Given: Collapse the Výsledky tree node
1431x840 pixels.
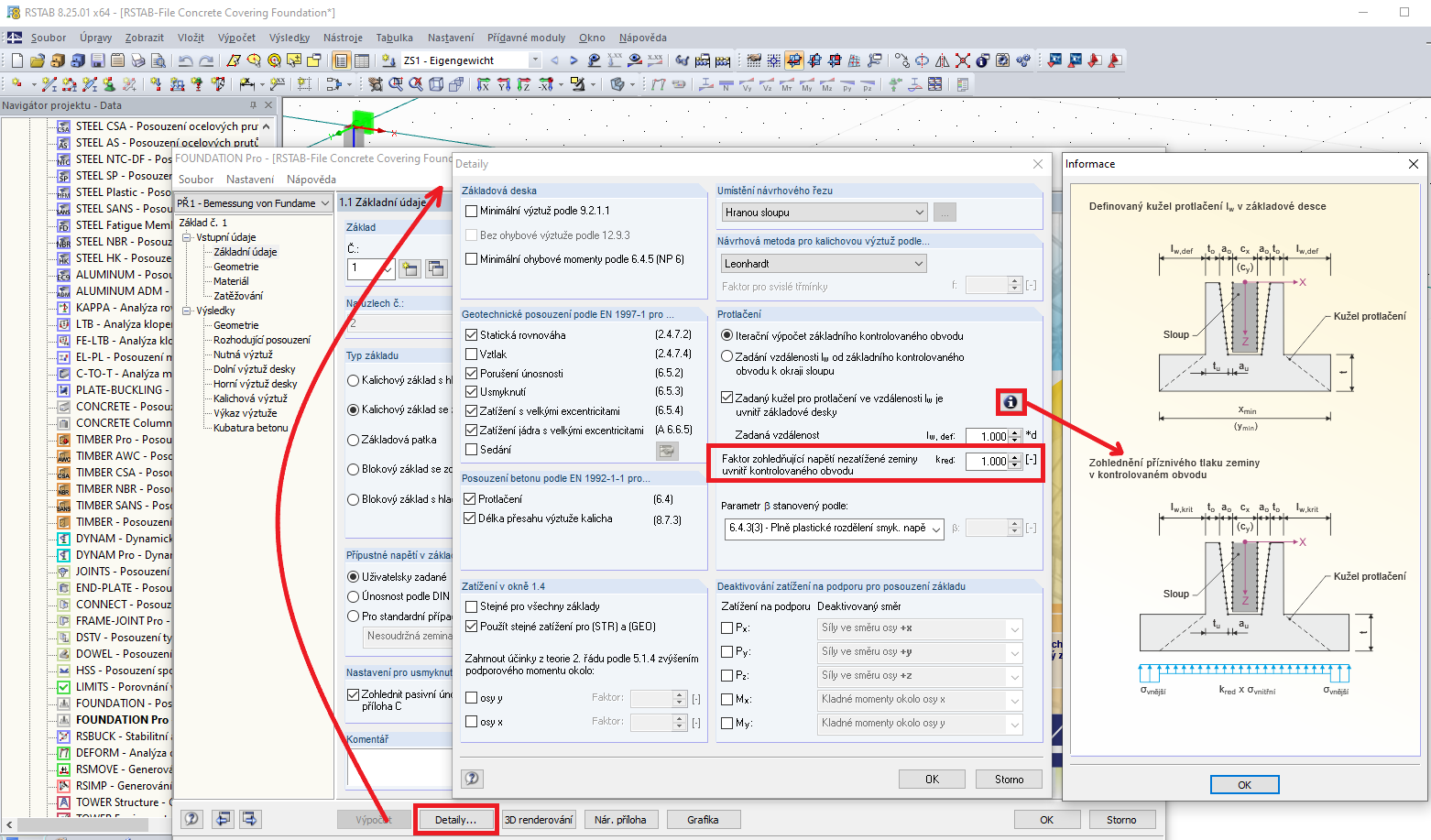Looking at the screenshot, I should [x=188, y=311].
